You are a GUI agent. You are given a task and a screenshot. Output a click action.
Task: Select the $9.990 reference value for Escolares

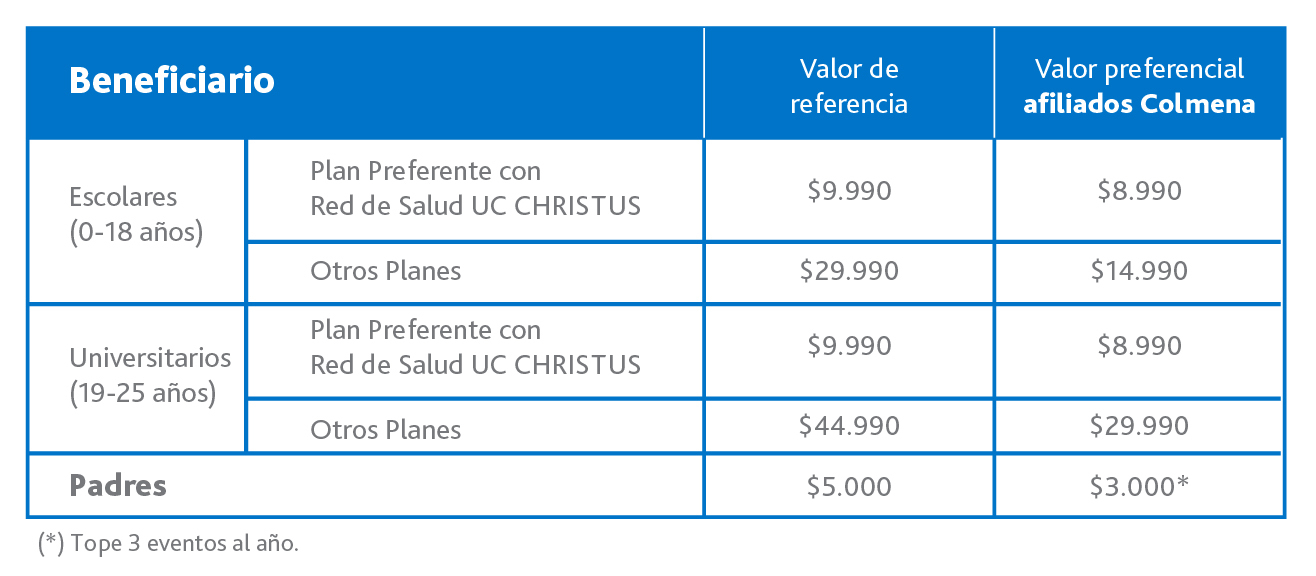tap(849, 190)
